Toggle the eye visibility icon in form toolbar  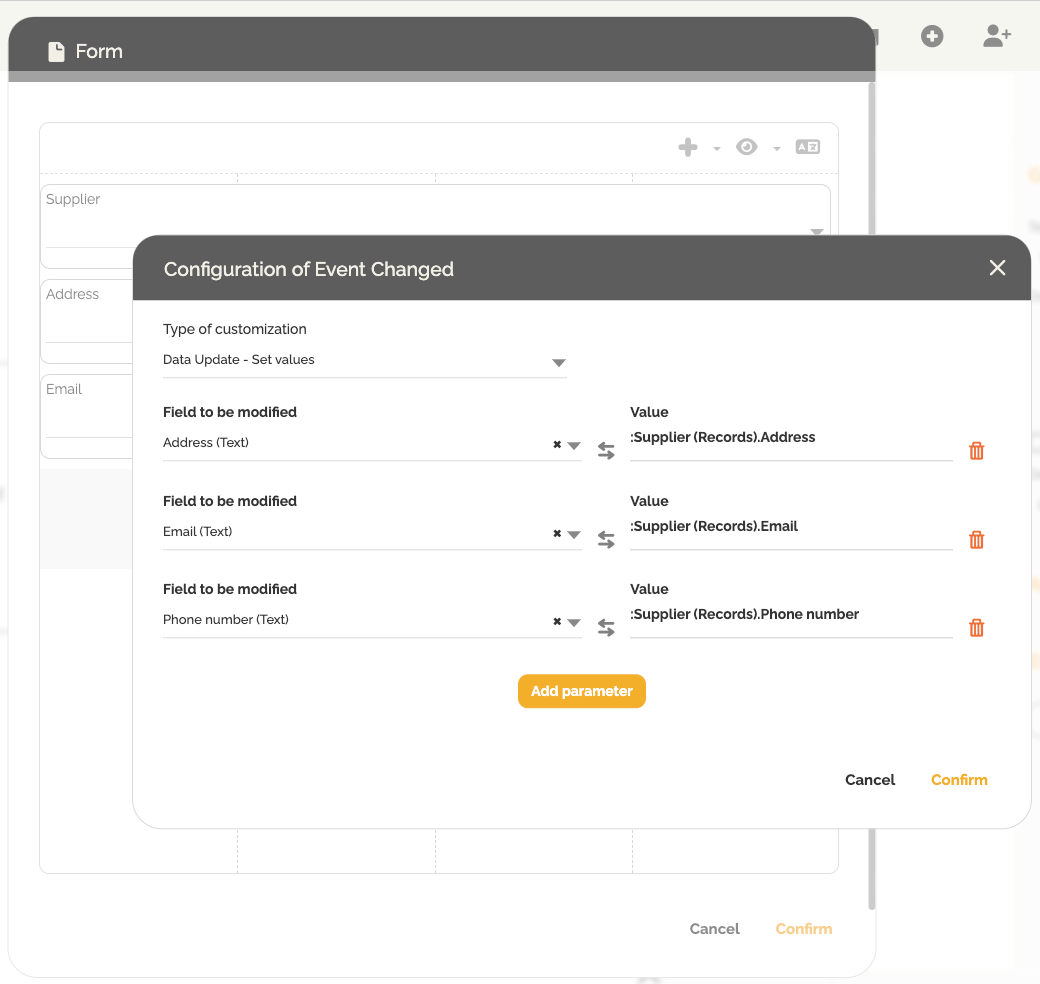point(746,148)
